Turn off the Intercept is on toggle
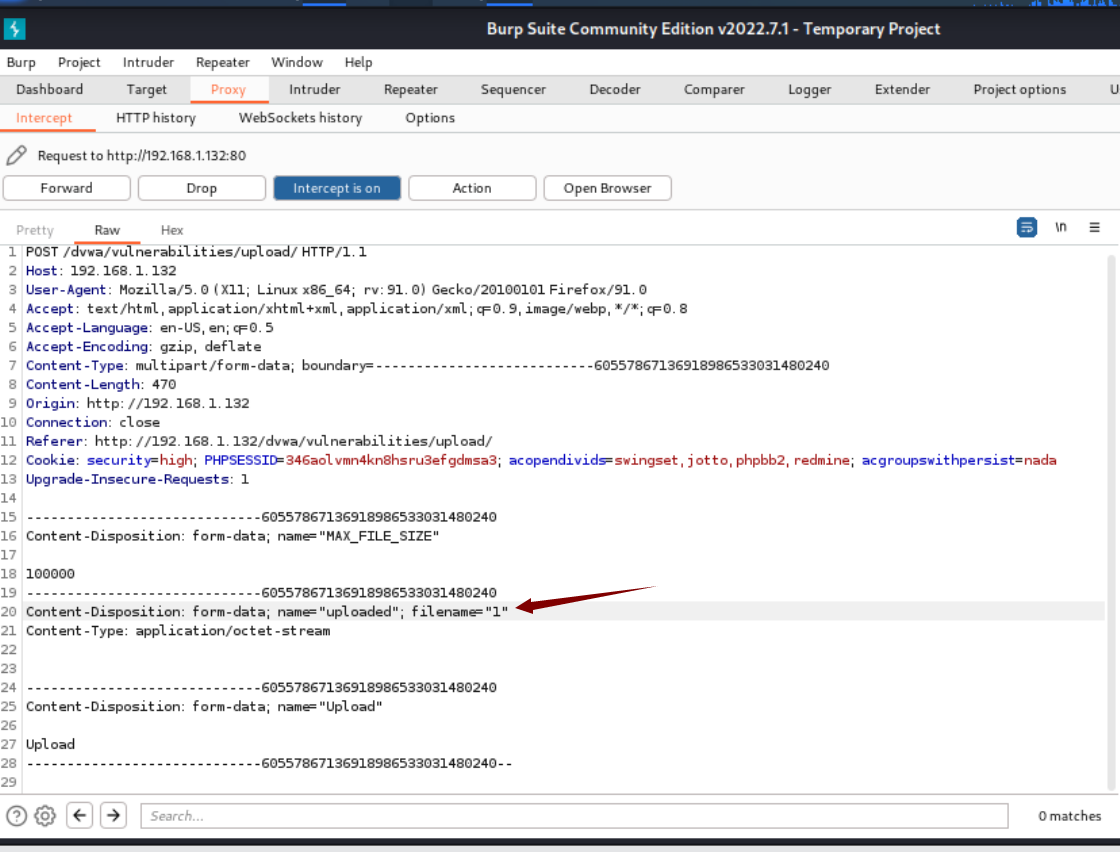 click(x=337, y=188)
